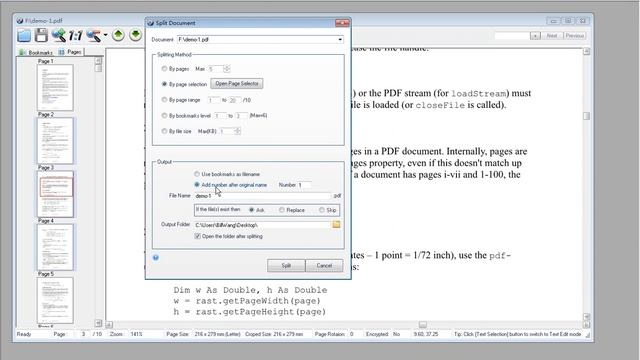Image resolution: width=640 pixels, height=360 pixels.
Task: Click the thumbnail panel scrollbar down arrow
Action: point(98,323)
